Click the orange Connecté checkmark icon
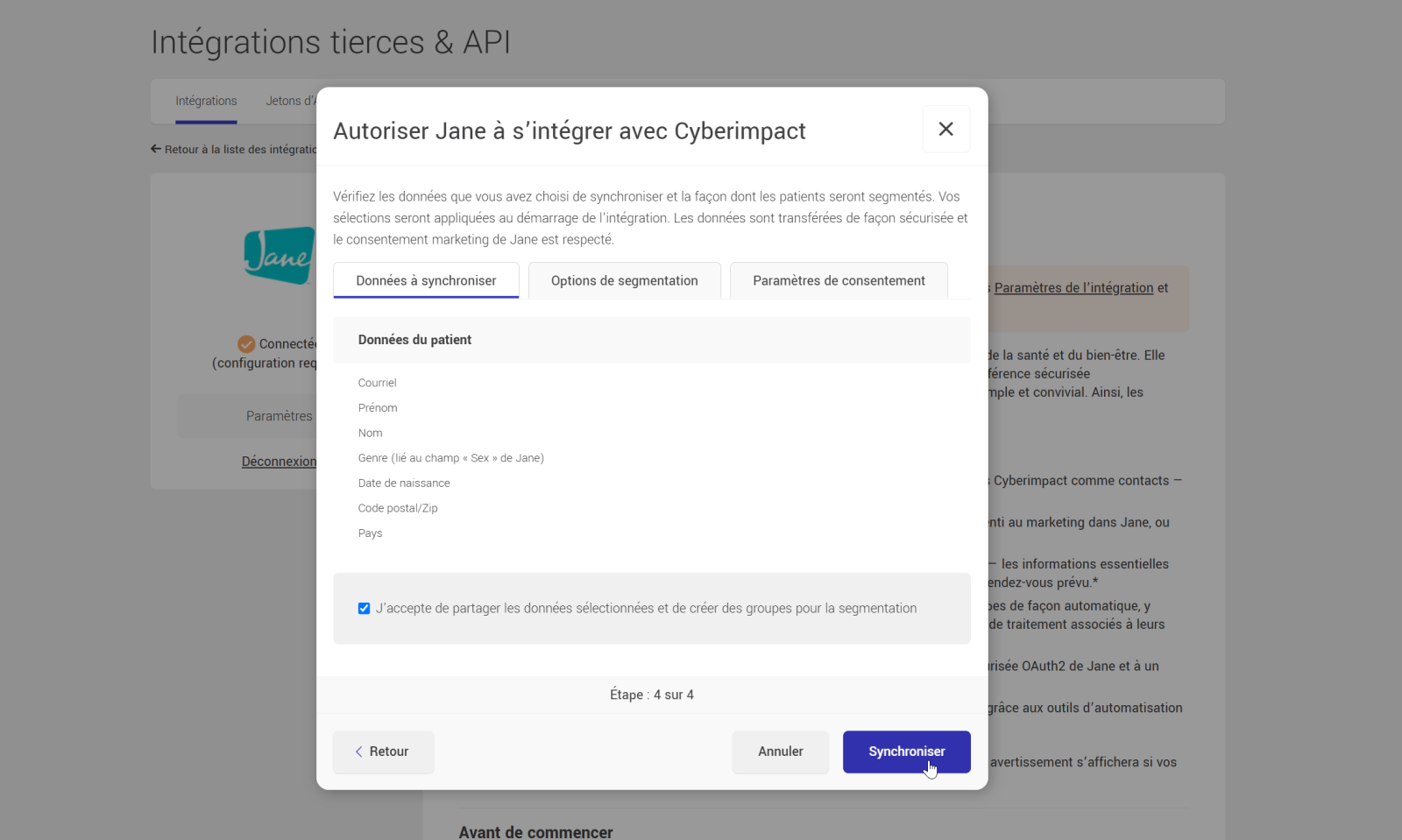 coord(246,344)
